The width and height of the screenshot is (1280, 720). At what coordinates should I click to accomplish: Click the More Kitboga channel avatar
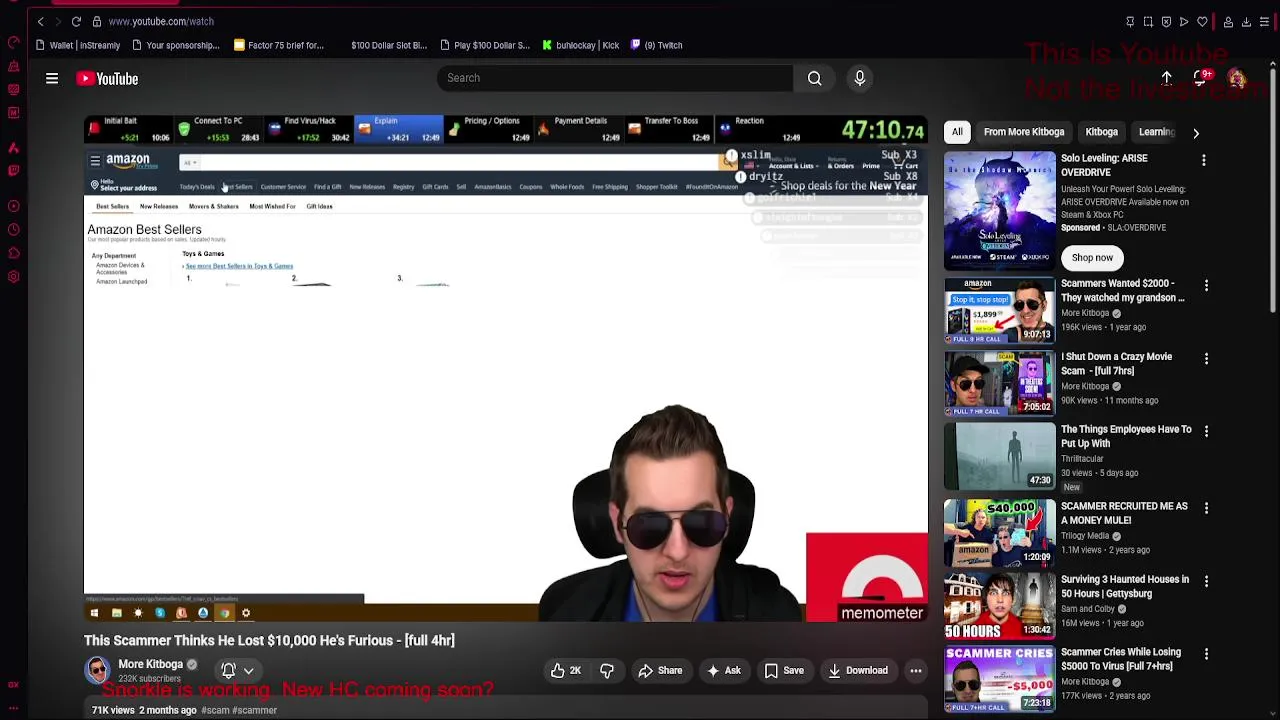pos(97,671)
